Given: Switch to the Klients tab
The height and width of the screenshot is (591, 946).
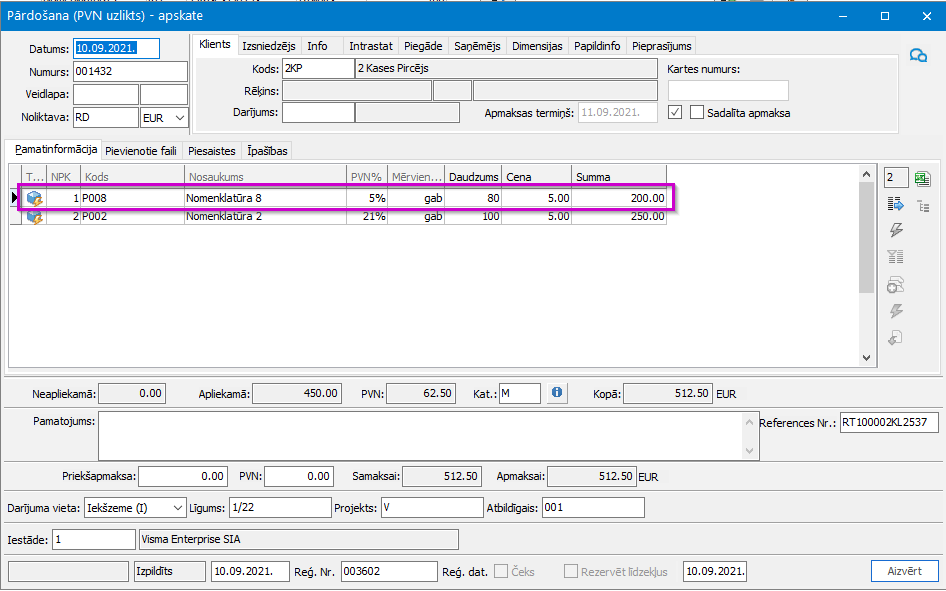Looking at the screenshot, I should [215, 45].
